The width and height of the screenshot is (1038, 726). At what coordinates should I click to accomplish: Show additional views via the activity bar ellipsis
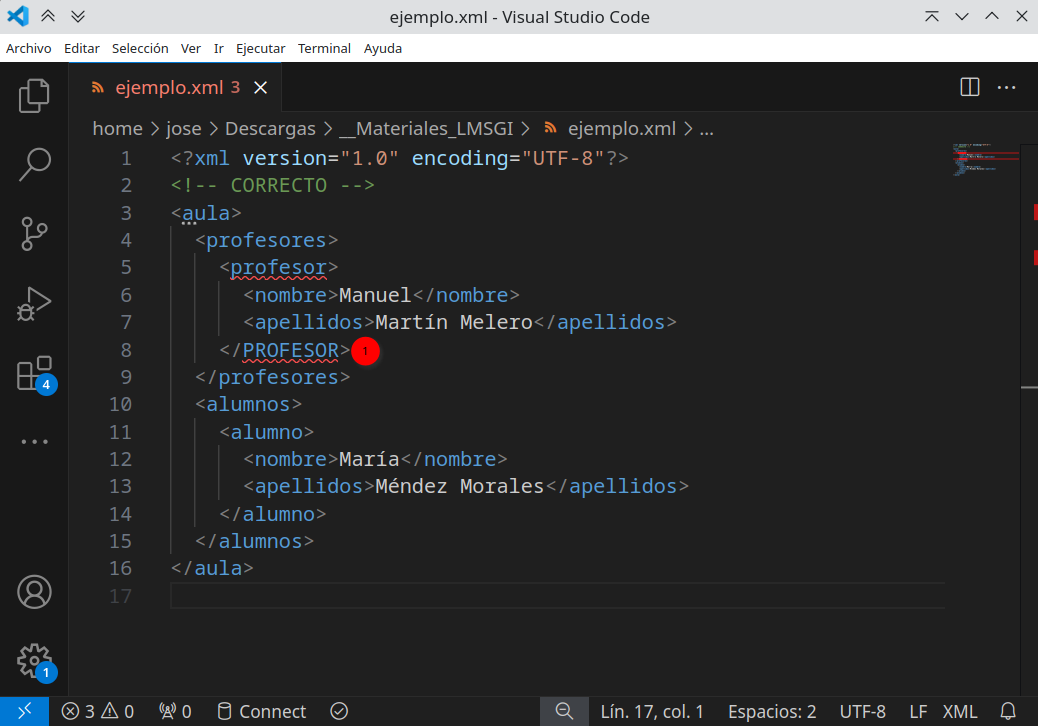tap(34, 441)
